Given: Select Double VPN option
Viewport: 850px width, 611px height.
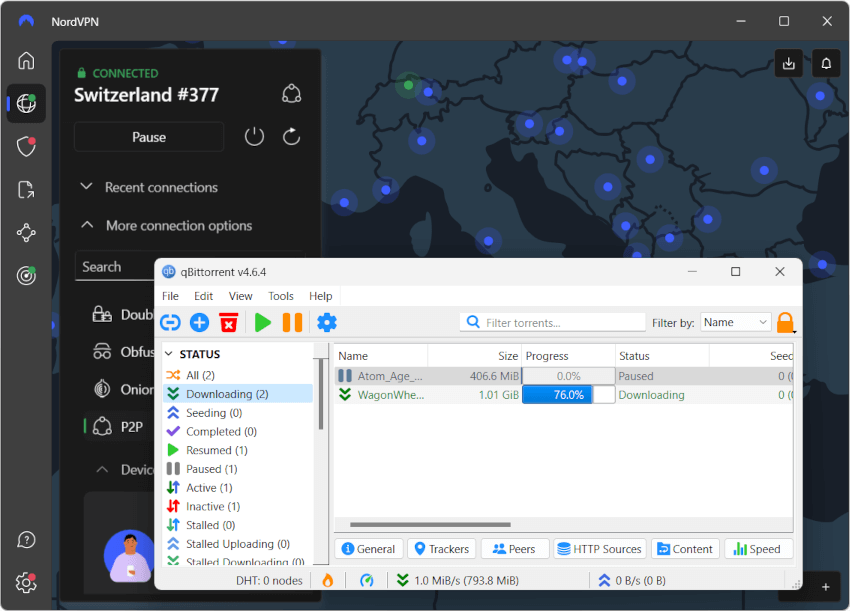Looking at the screenshot, I should pyautogui.click(x=123, y=314).
